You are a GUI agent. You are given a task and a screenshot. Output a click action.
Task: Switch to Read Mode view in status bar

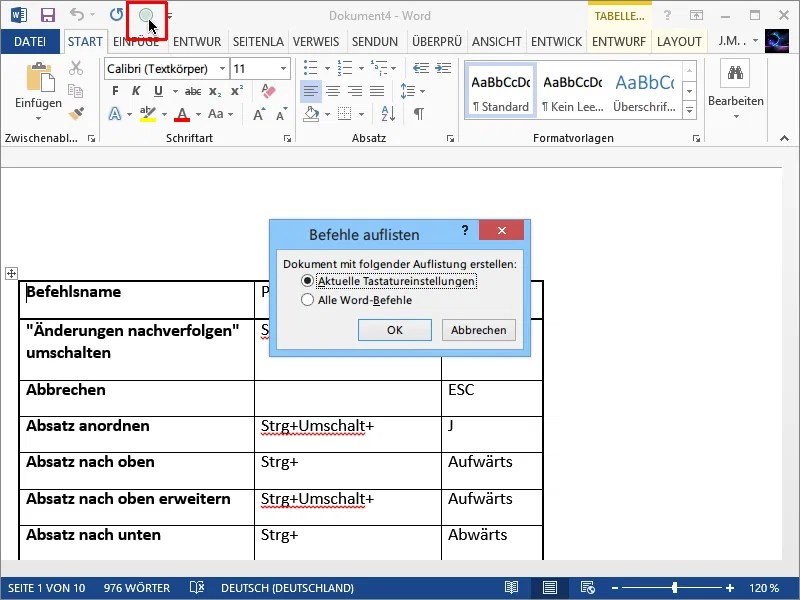click(511, 588)
